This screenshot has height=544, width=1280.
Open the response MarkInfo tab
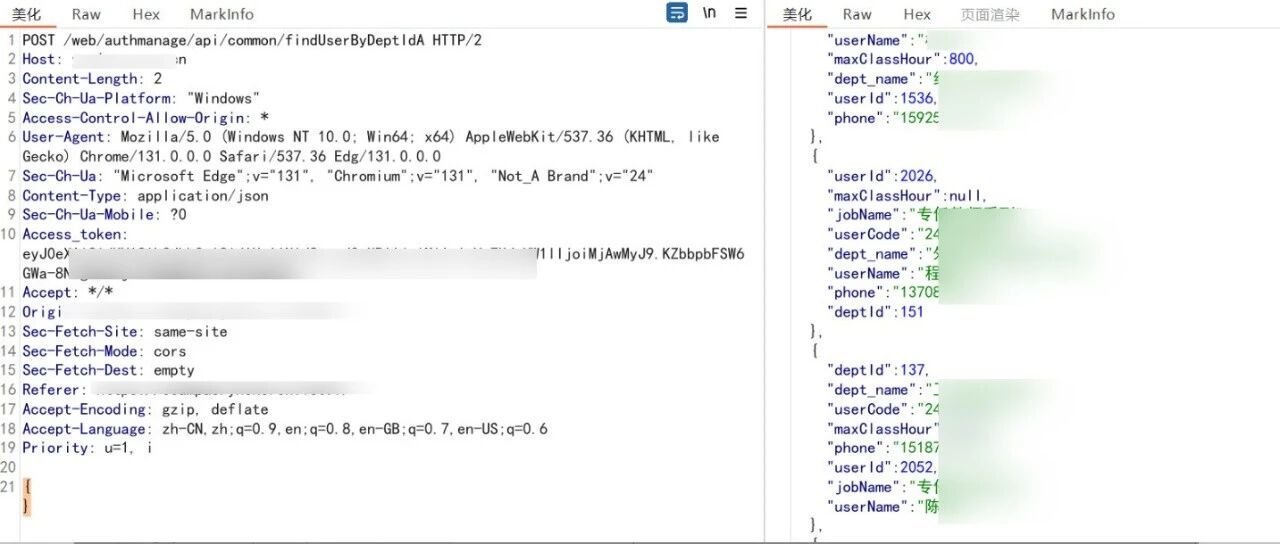click(x=1083, y=14)
